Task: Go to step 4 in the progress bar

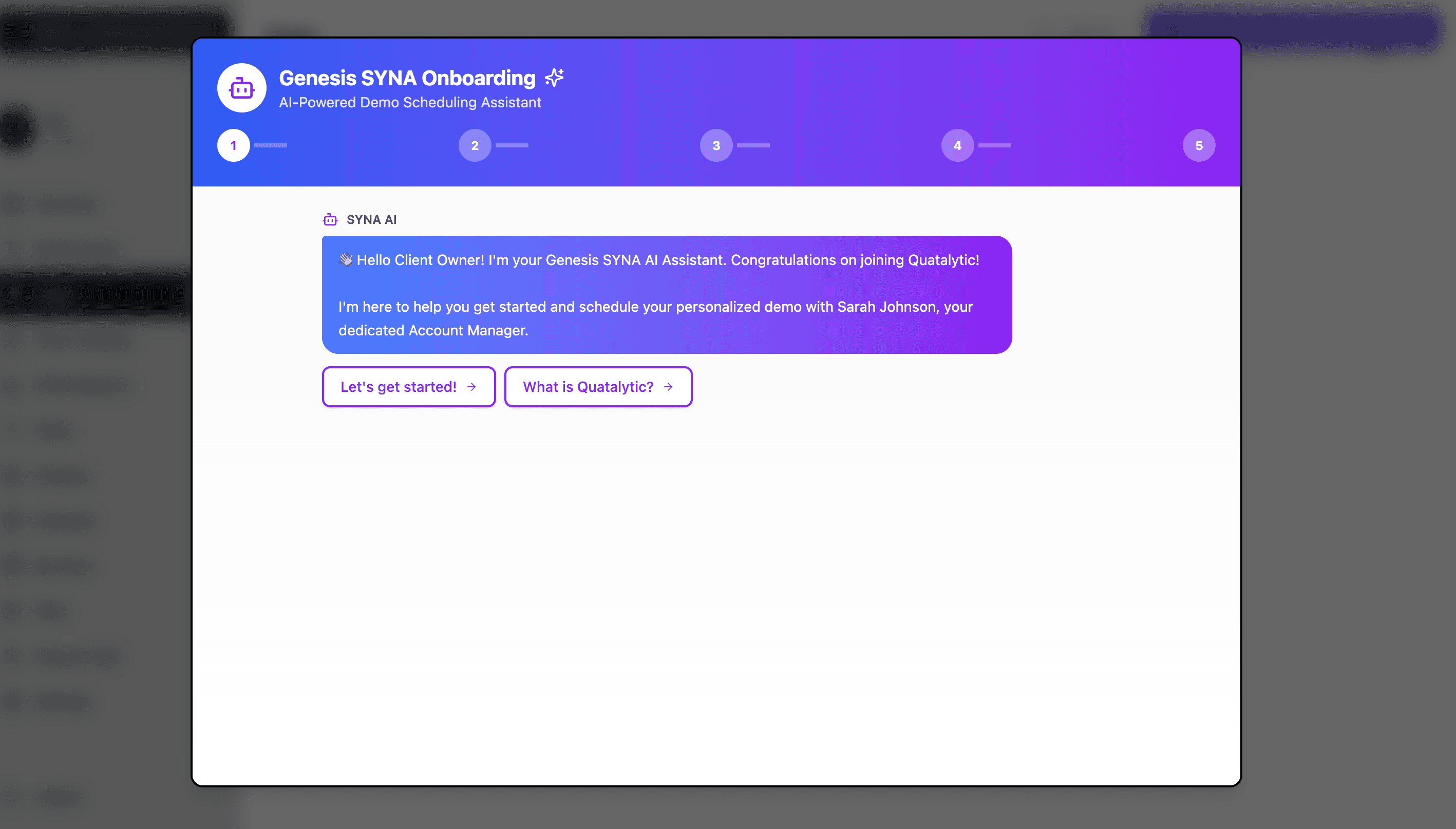Action: point(957,146)
